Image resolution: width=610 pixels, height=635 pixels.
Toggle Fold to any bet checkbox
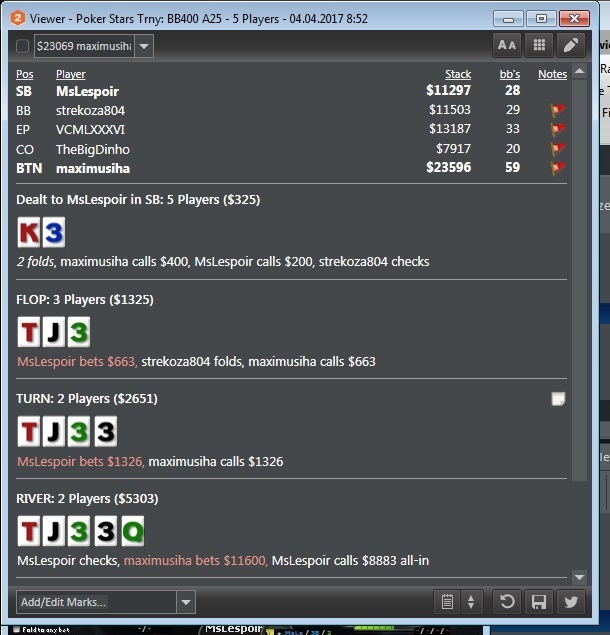click(x=17, y=629)
